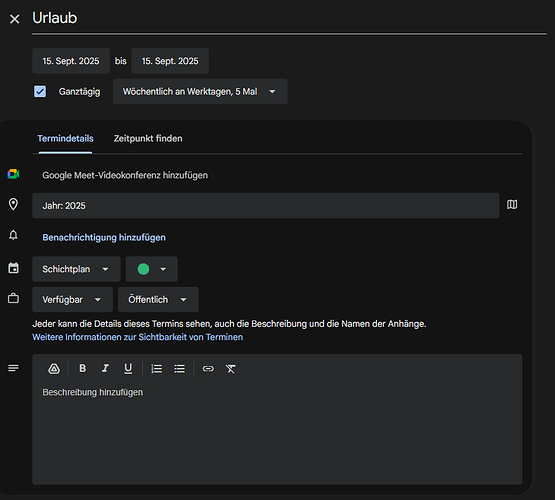Open the map preview icon beside location

point(512,205)
